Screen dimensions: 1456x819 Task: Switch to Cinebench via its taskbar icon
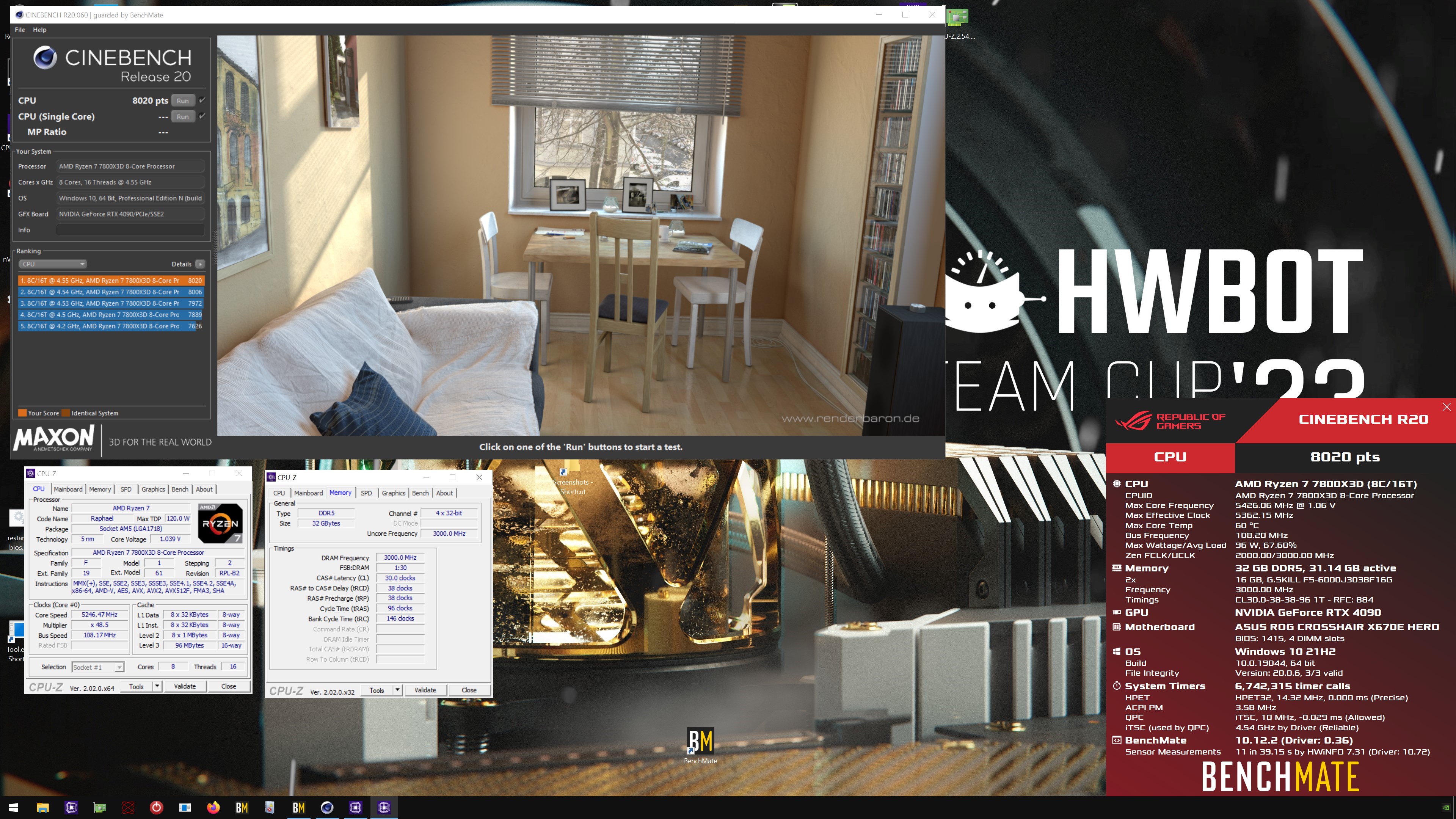coord(327,807)
